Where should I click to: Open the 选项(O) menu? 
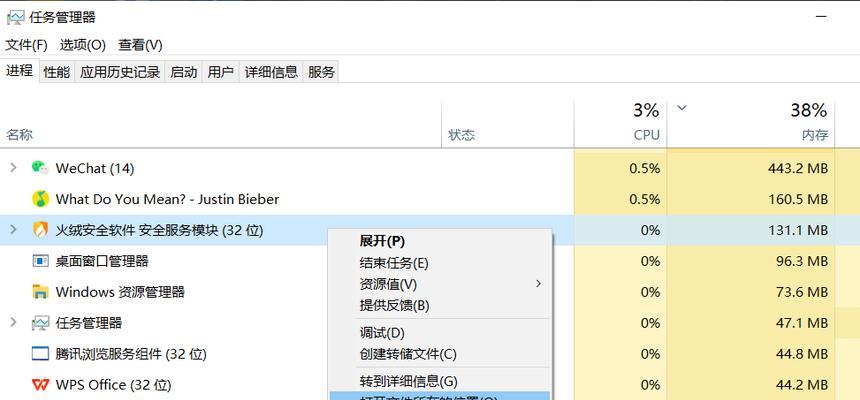[x=83, y=45]
